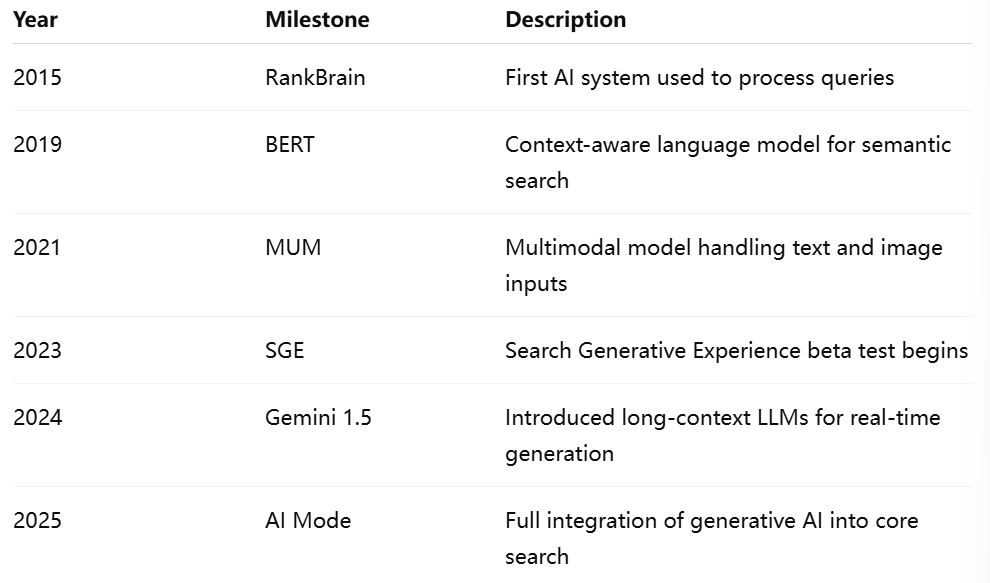Select the 2021 year cell
The image size is (990, 583).
click(x=37, y=248)
